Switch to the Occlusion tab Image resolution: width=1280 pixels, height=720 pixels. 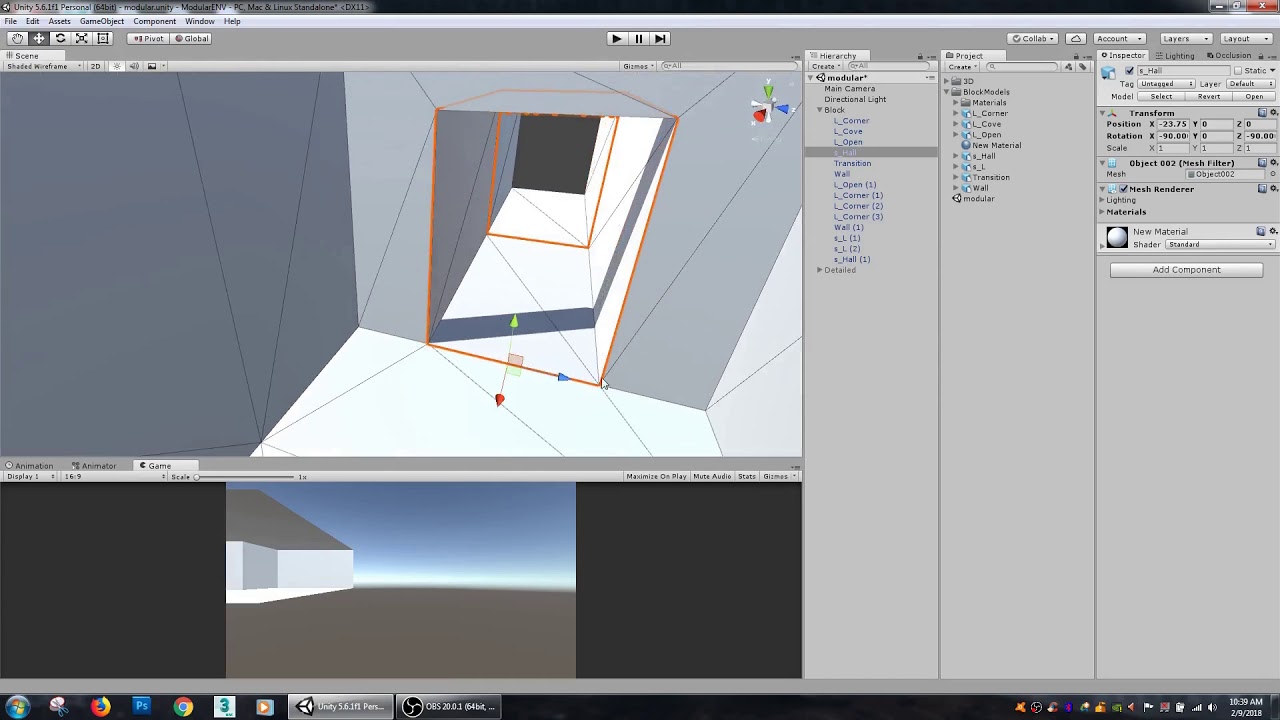1229,56
